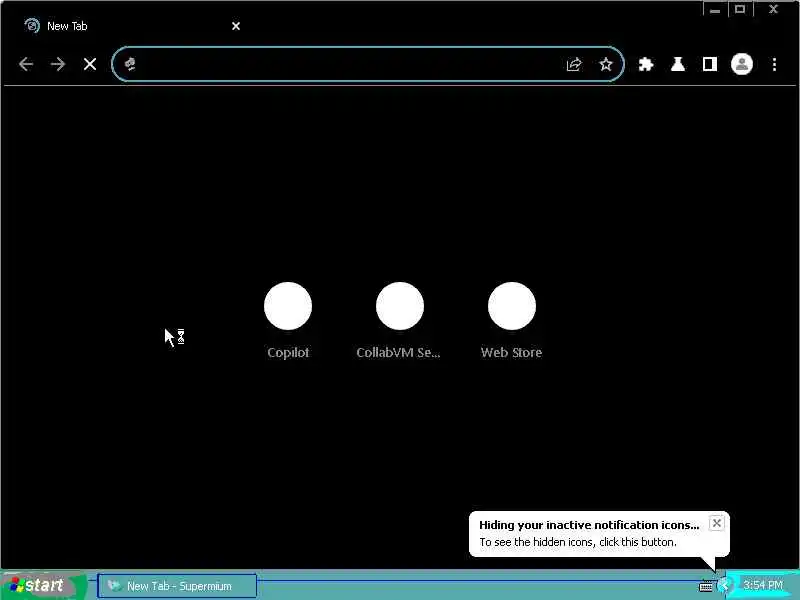The width and height of the screenshot is (800, 600).
Task: Dismiss the notification icons balloon
Action: coord(716,523)
